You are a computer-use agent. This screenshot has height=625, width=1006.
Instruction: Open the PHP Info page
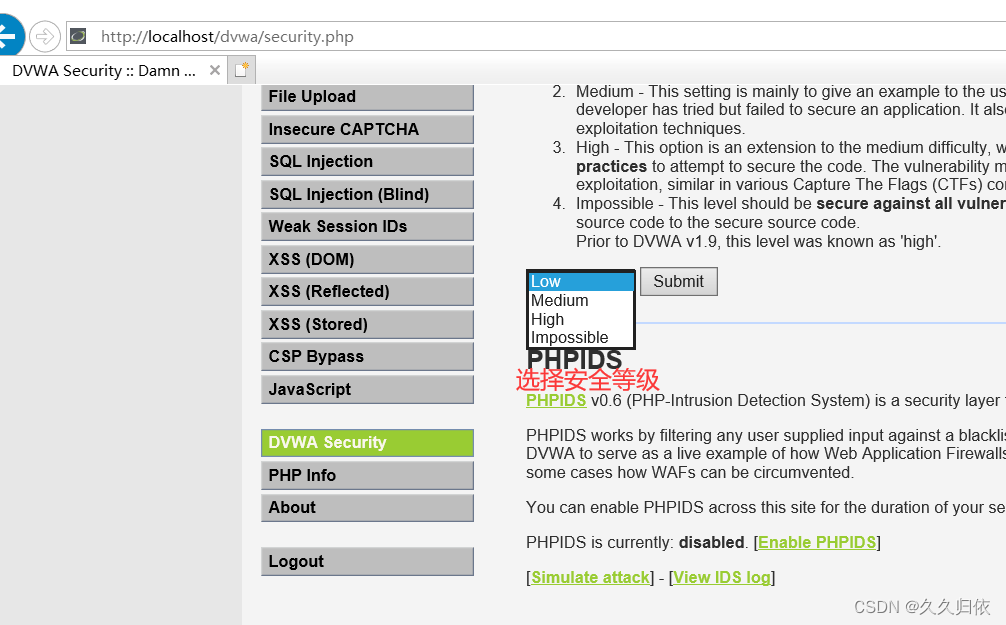(367, 475)
